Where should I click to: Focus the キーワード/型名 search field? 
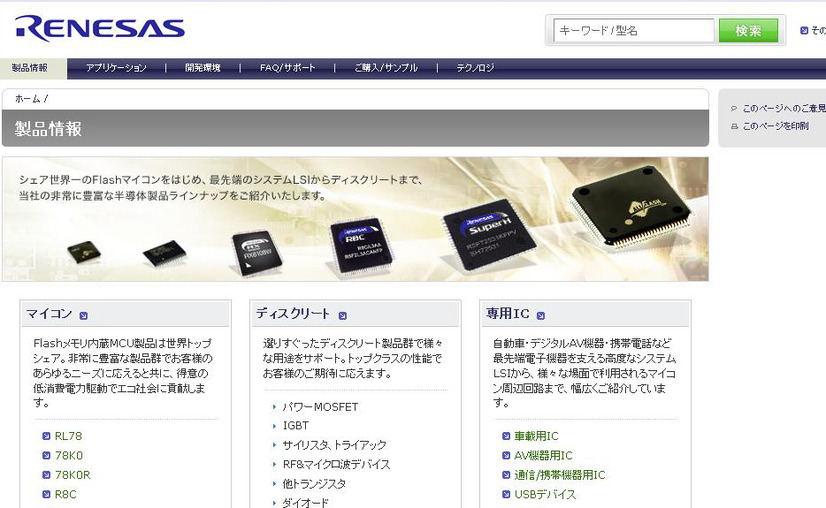634,31
